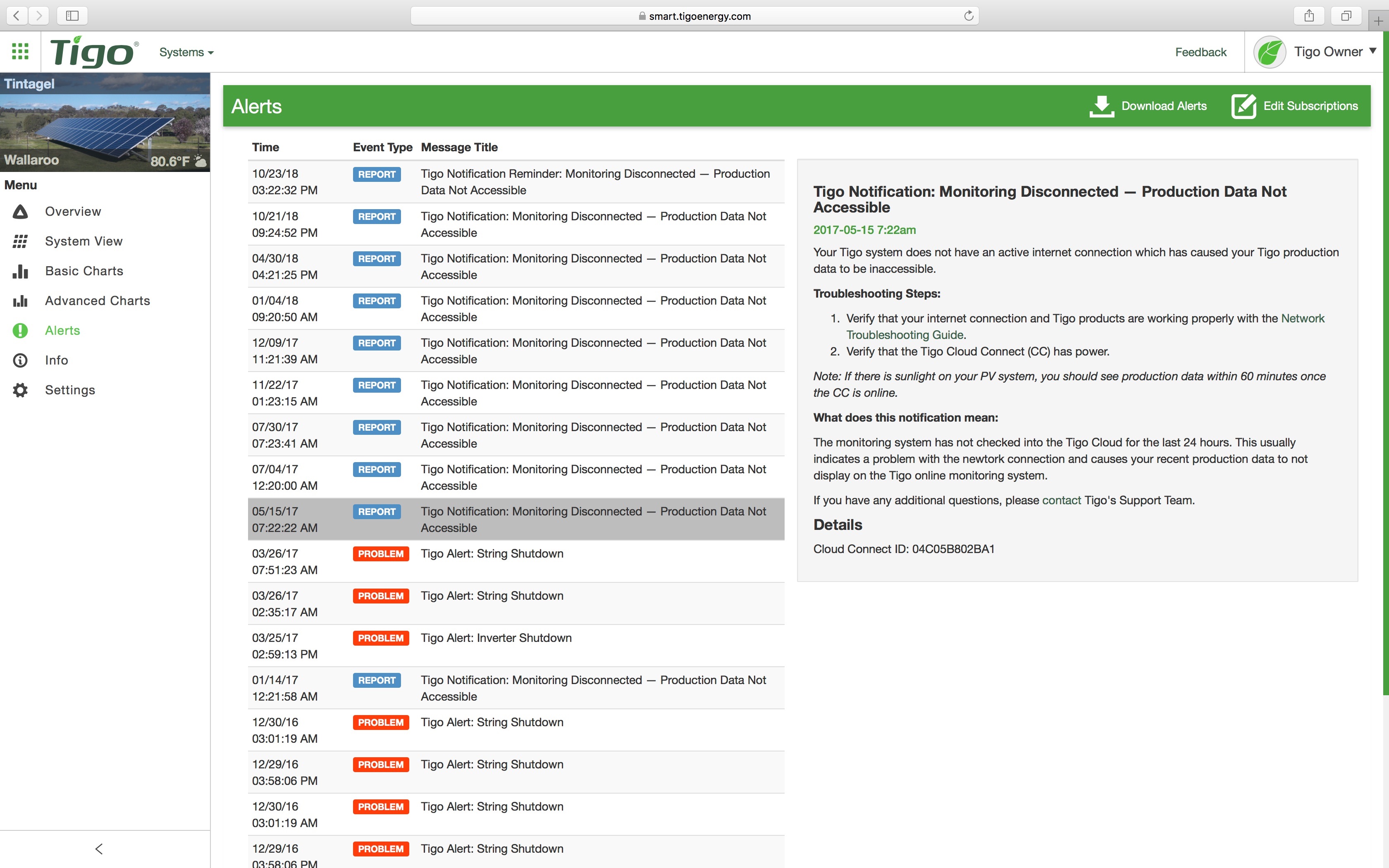Click the Feedback link
Image resolution: width=1389 pixels, height=868 pixels.
pos(1200,52)
